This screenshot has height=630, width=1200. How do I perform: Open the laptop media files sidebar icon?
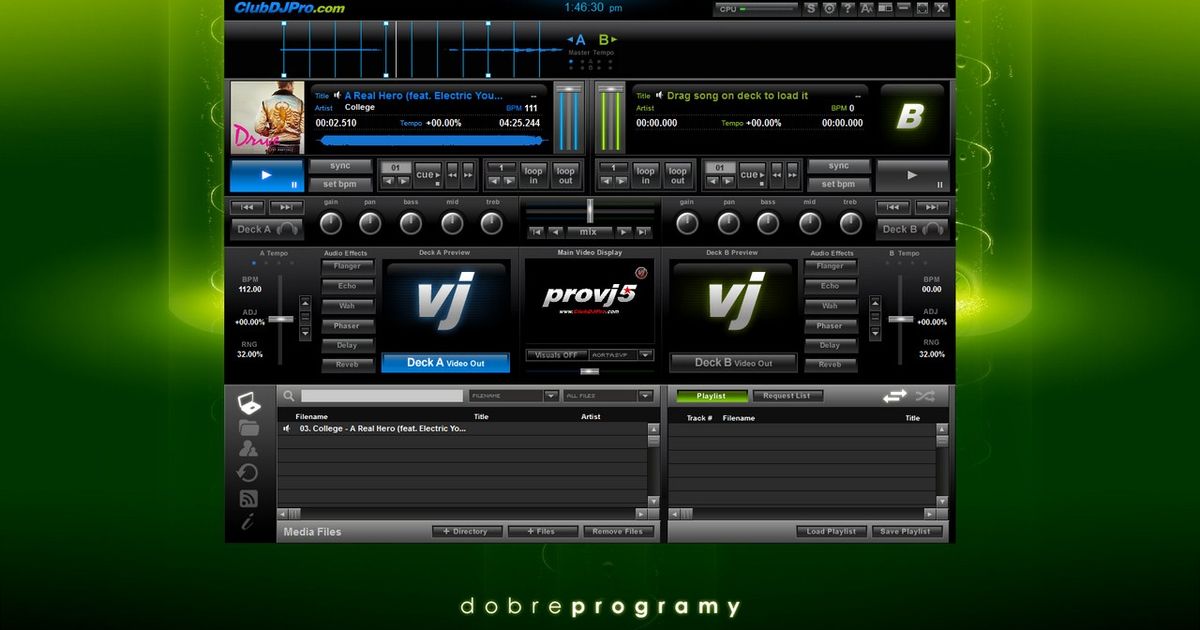[249, 404]
